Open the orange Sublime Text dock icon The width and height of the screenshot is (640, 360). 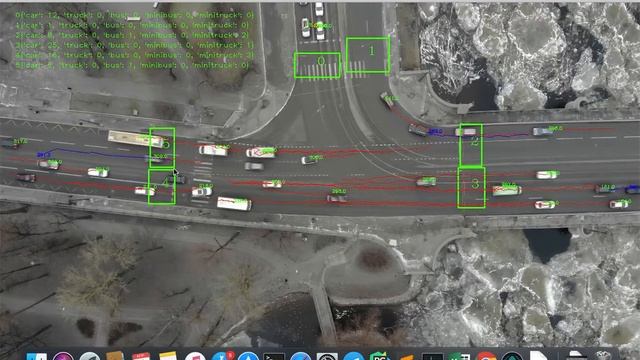point(406,358)
